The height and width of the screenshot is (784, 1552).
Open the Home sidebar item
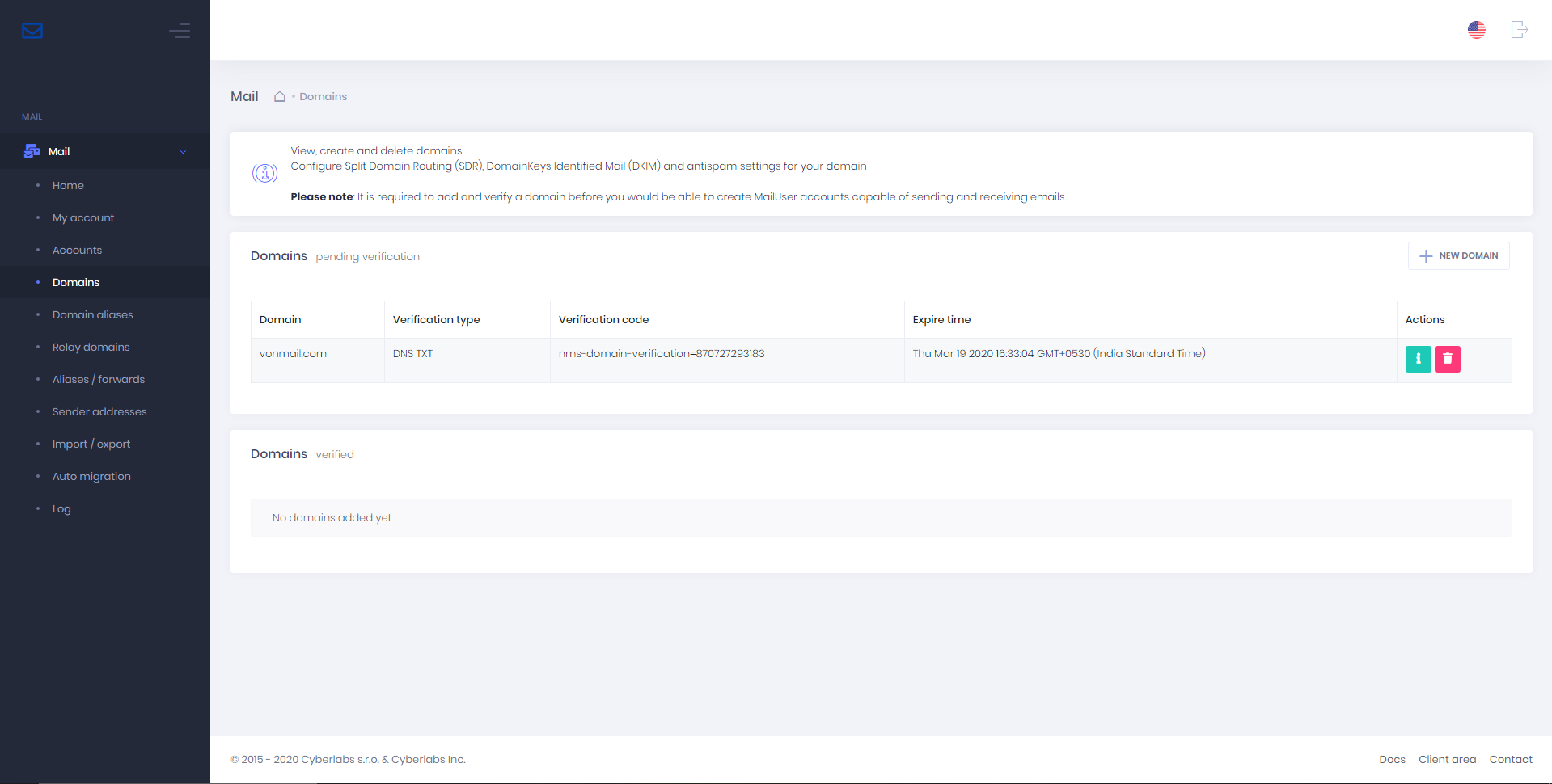tap(68, 185)
